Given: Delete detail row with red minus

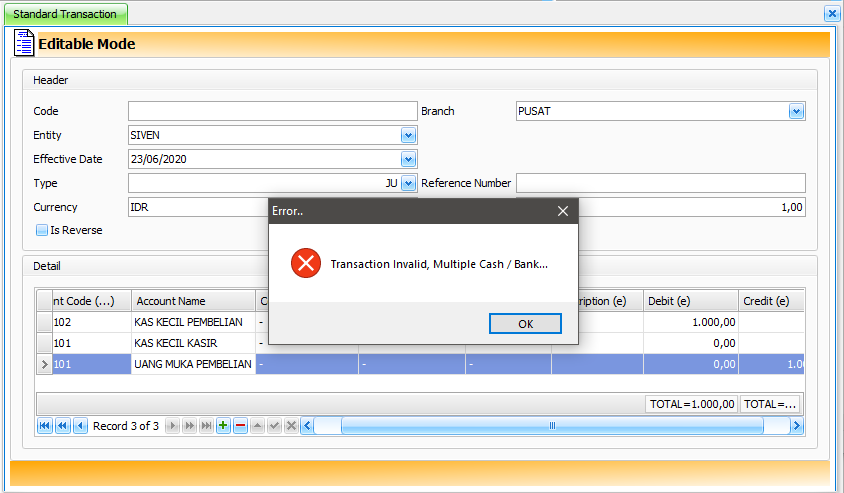Looking at the screenshot, I should [241, 426].
